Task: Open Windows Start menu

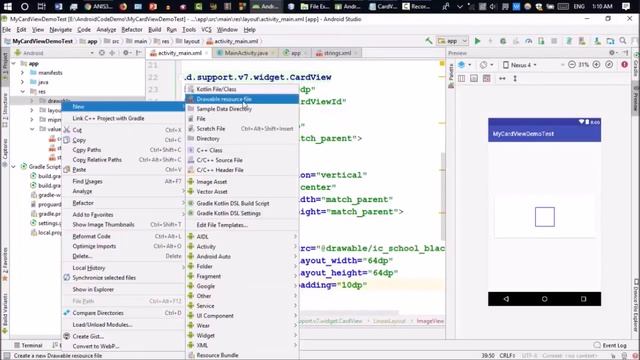Action: coord(7,6)
